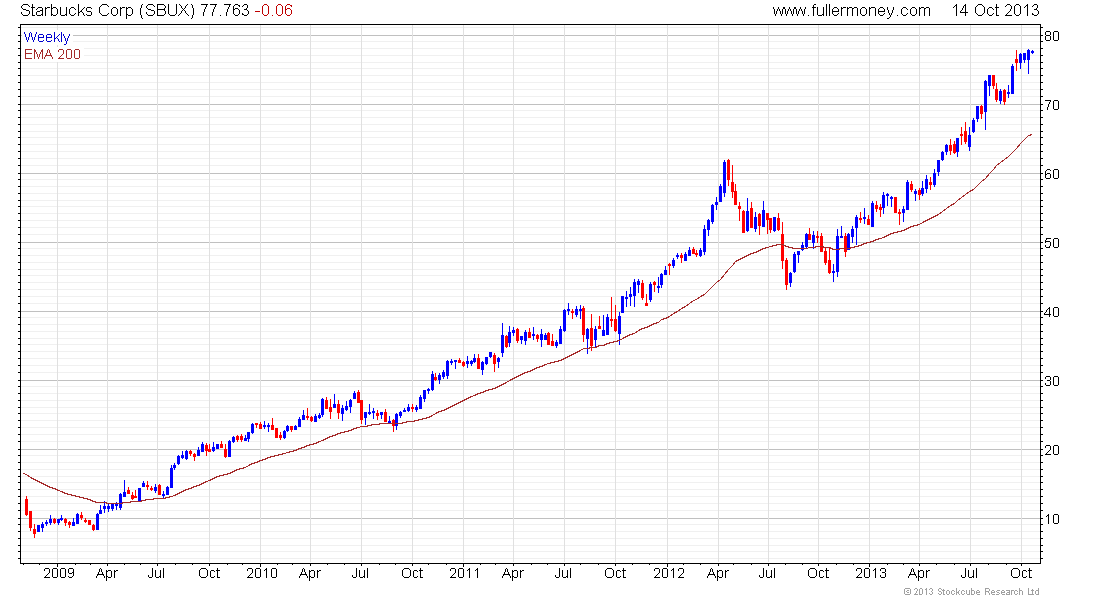Click the 'www.fullermoney.com' text
The height and width of the screenshot is (600, 1100).
[x=852, y=11]
